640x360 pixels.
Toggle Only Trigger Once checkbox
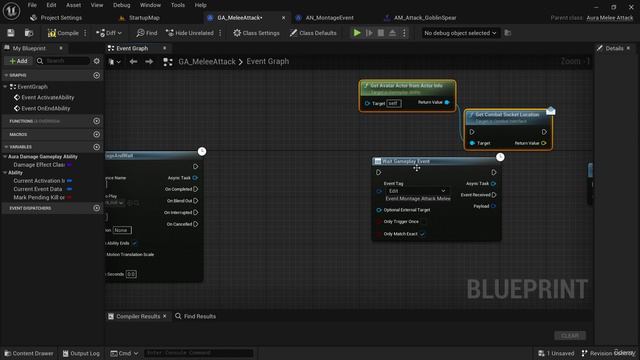click(422, 222)
